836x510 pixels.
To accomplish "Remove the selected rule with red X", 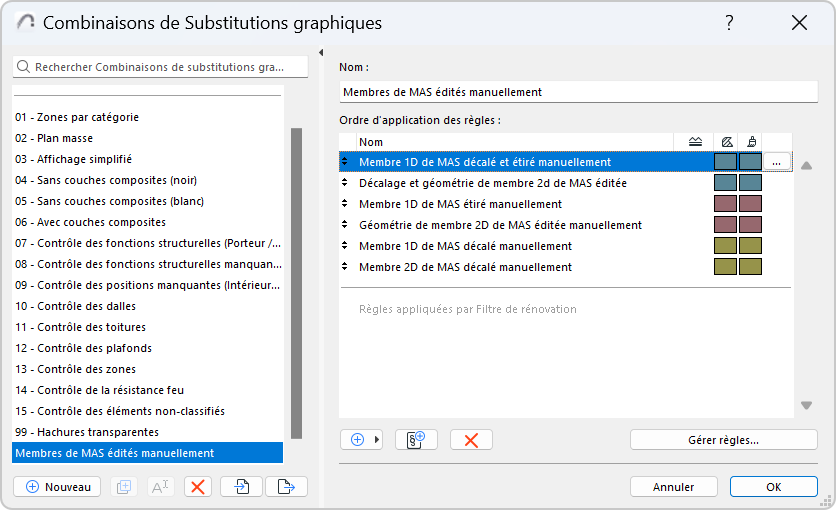I will [x=471, y=440].
